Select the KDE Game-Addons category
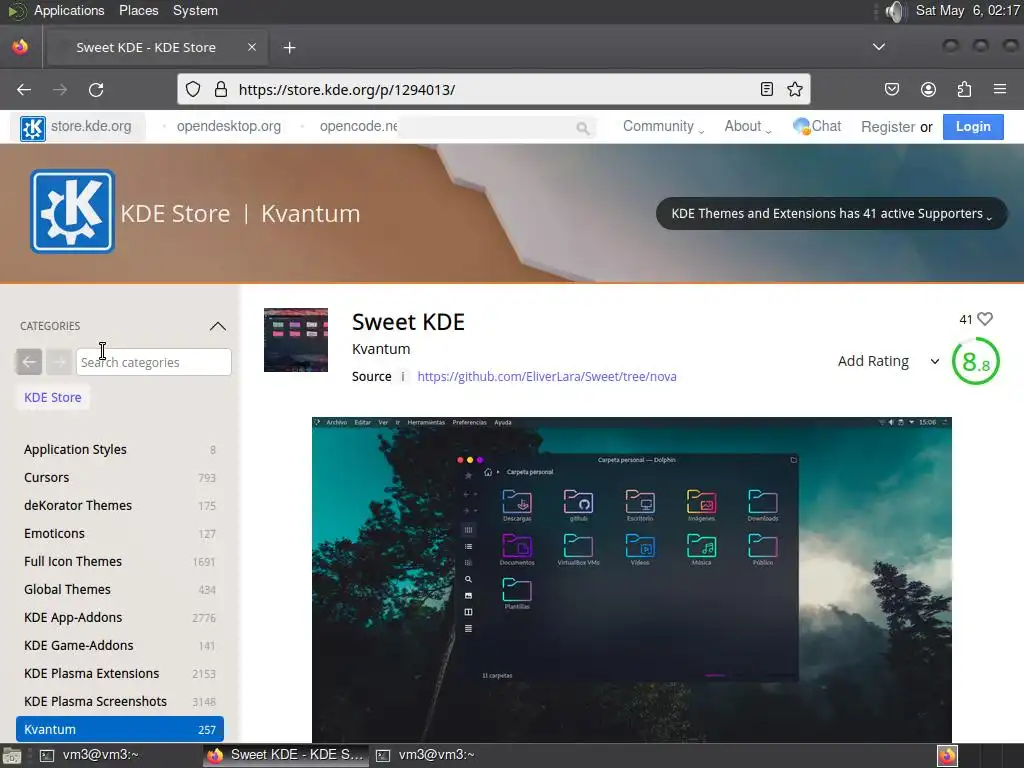This screenshot has height=768, width=1024. (120, 646)
